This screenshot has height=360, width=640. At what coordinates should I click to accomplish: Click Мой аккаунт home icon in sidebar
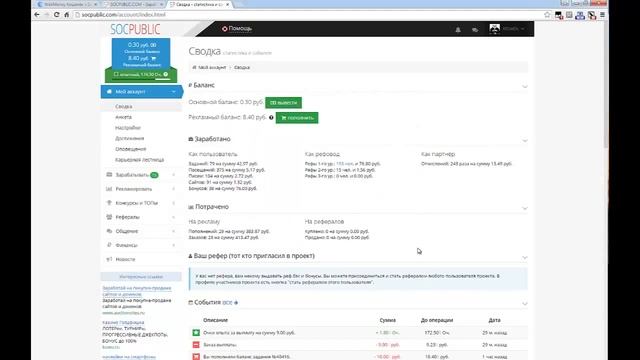tap(109, 91)
